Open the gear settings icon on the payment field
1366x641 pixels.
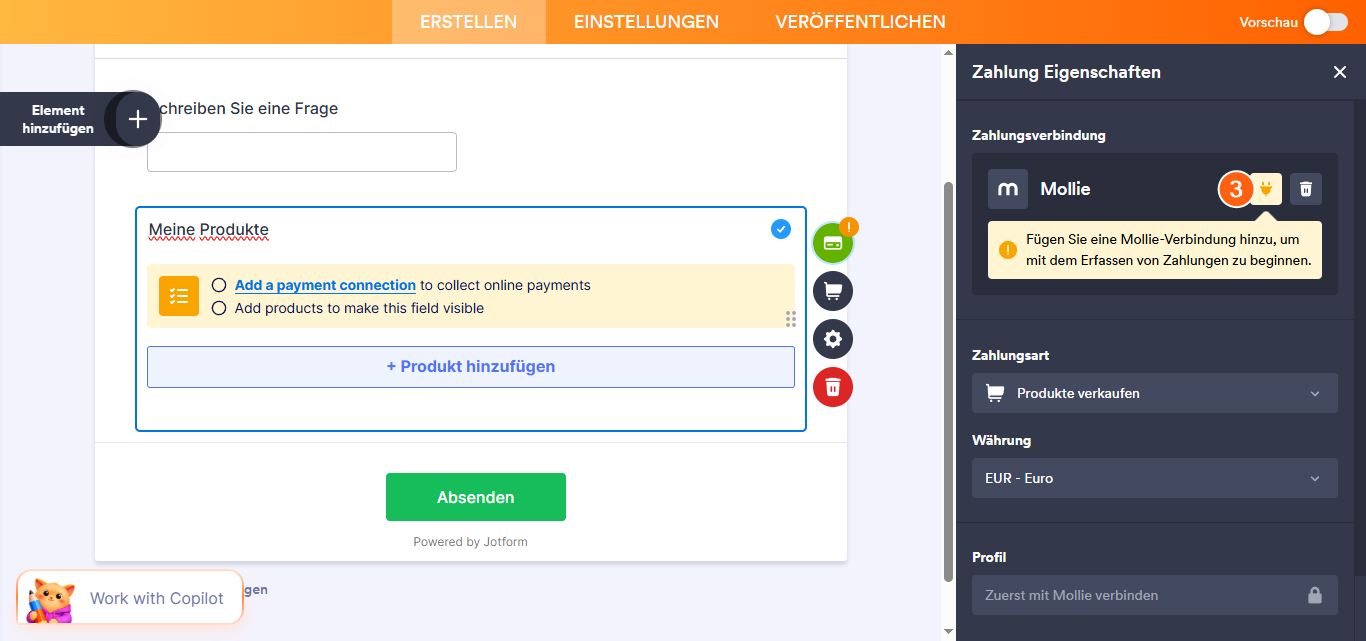833,338
